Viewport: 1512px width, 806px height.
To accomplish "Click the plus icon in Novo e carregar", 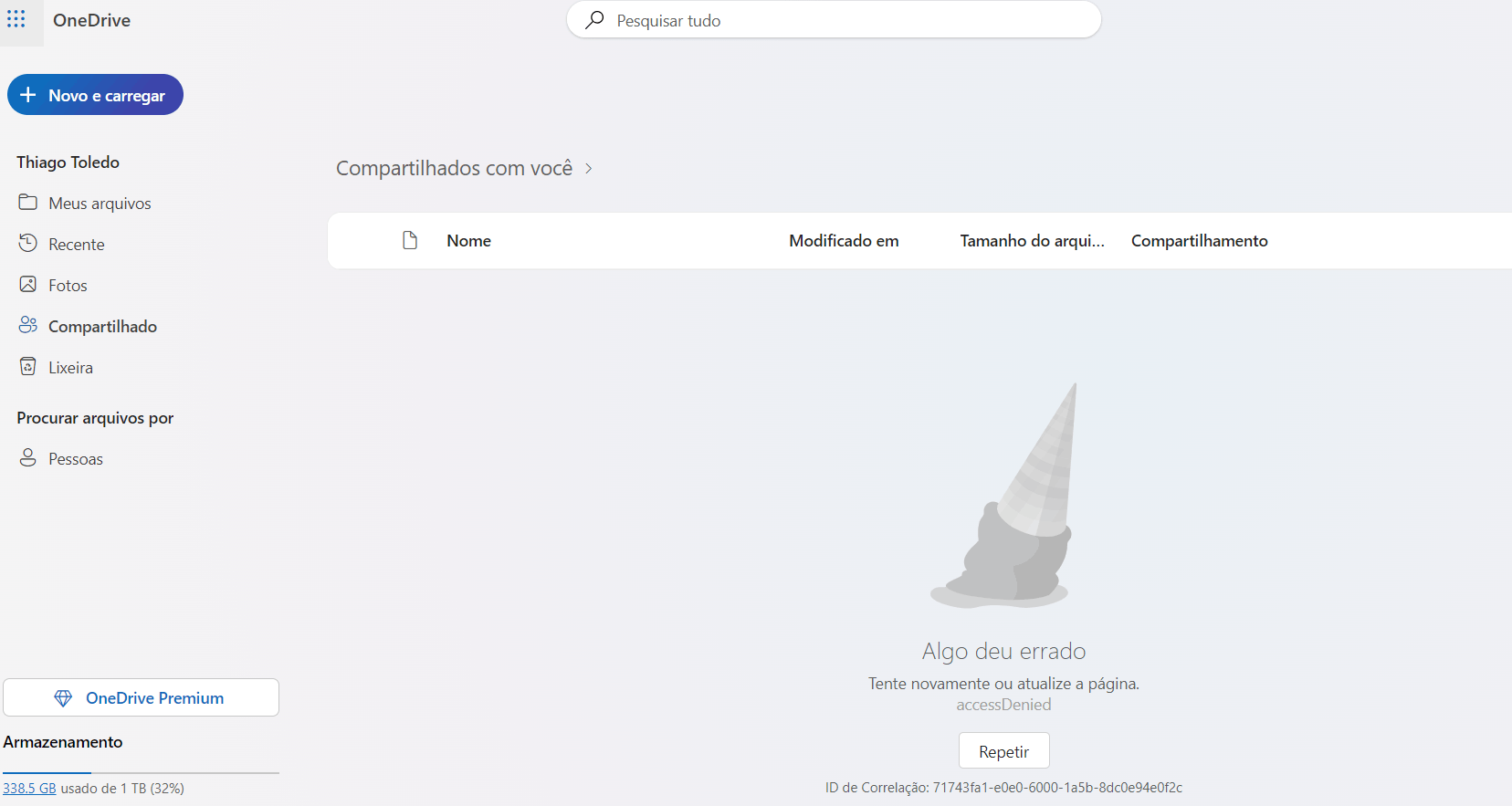I will (x=28, y=95).
